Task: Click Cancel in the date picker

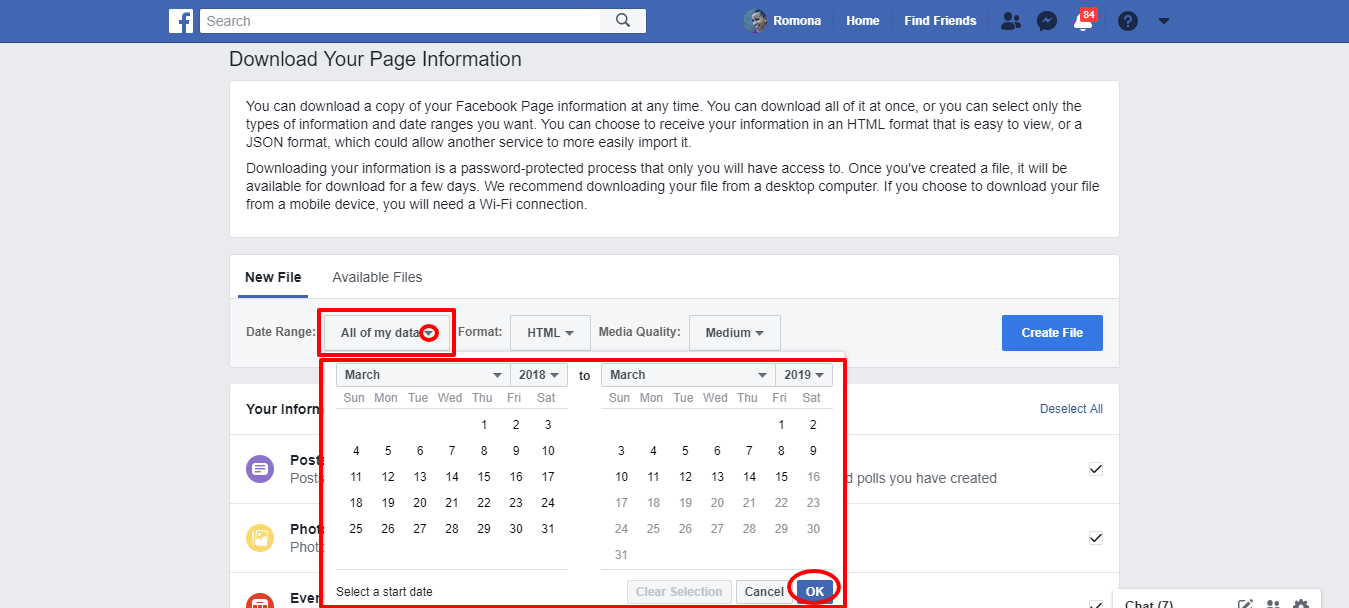Action: (x=764, y=592)
